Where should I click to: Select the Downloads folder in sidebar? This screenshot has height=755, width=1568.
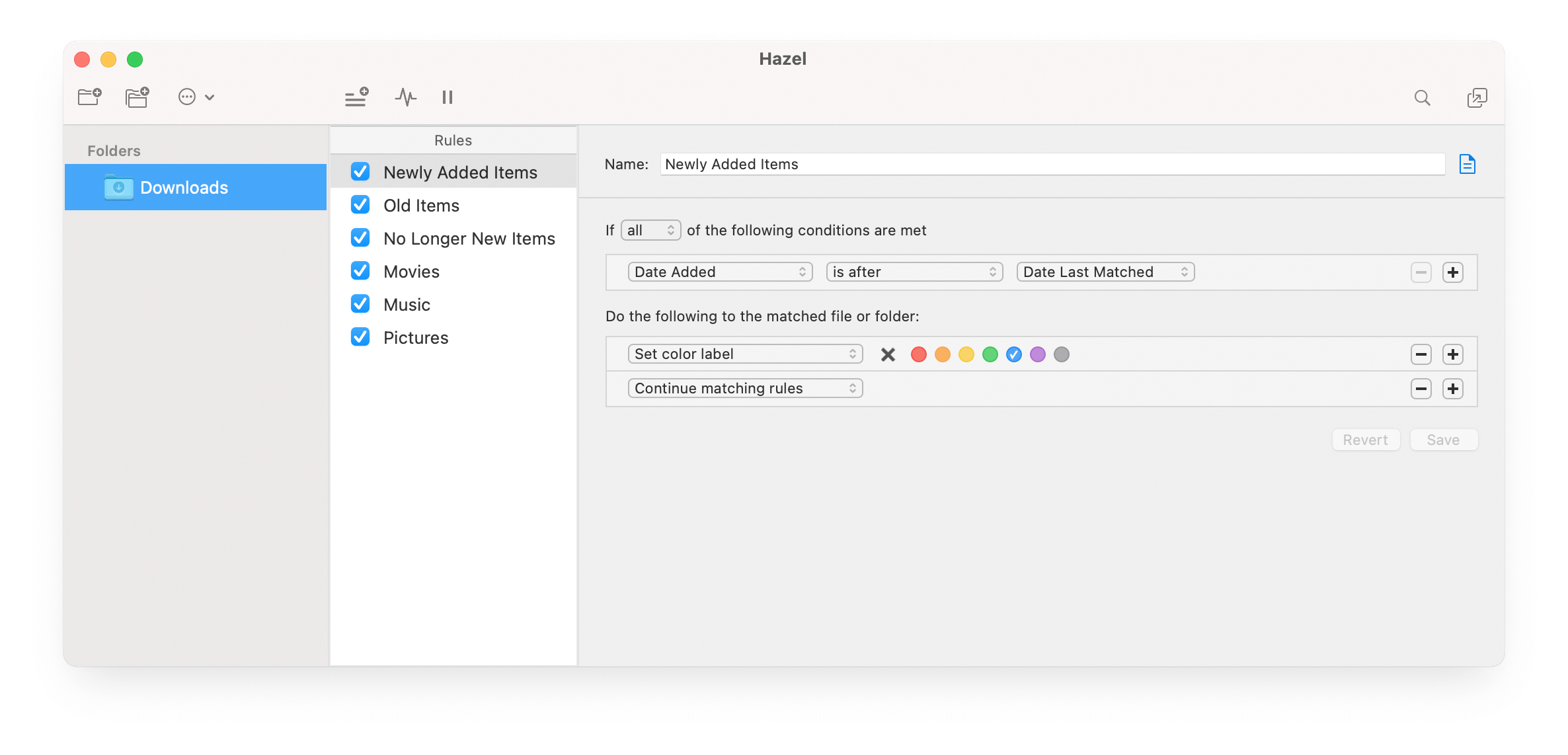196,188
